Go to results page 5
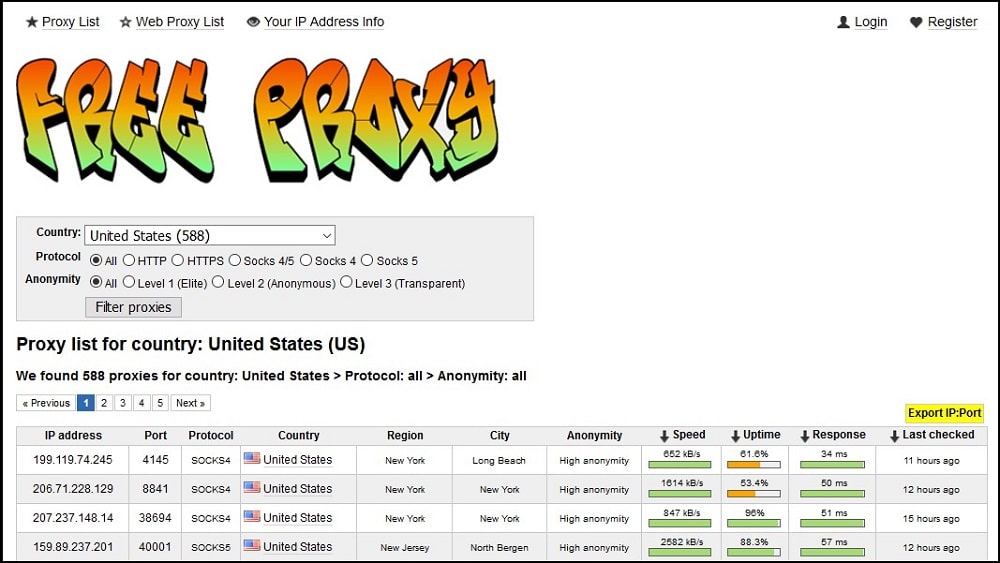Viewport: 1000px width, 563px height. [160, 403]
